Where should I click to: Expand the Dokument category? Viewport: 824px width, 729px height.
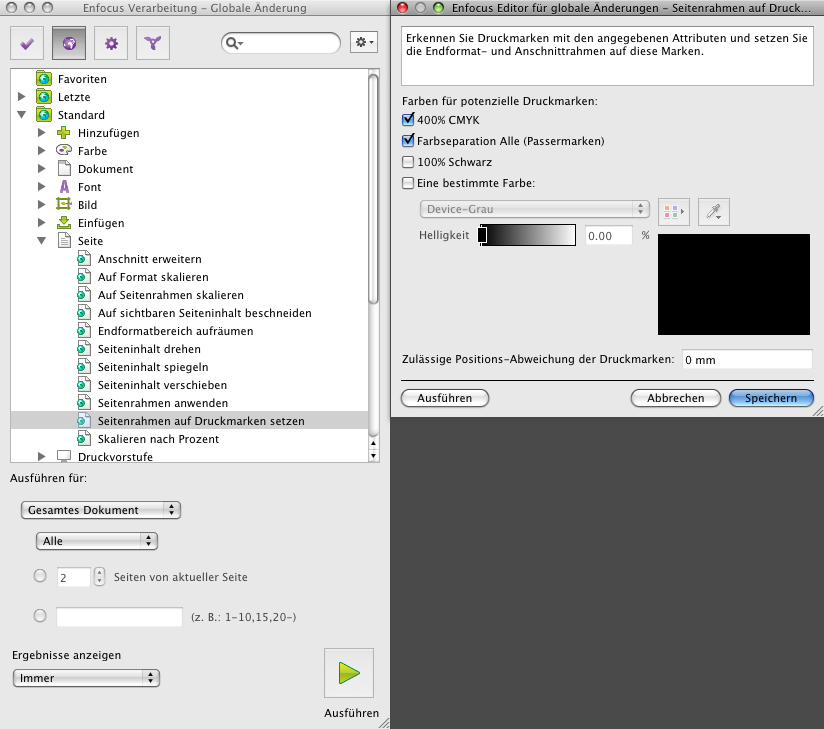42,169
